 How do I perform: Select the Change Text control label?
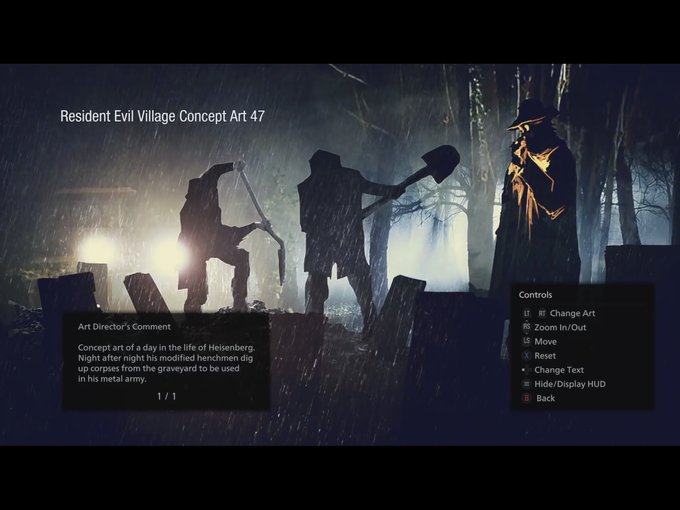tap(559, 370)
